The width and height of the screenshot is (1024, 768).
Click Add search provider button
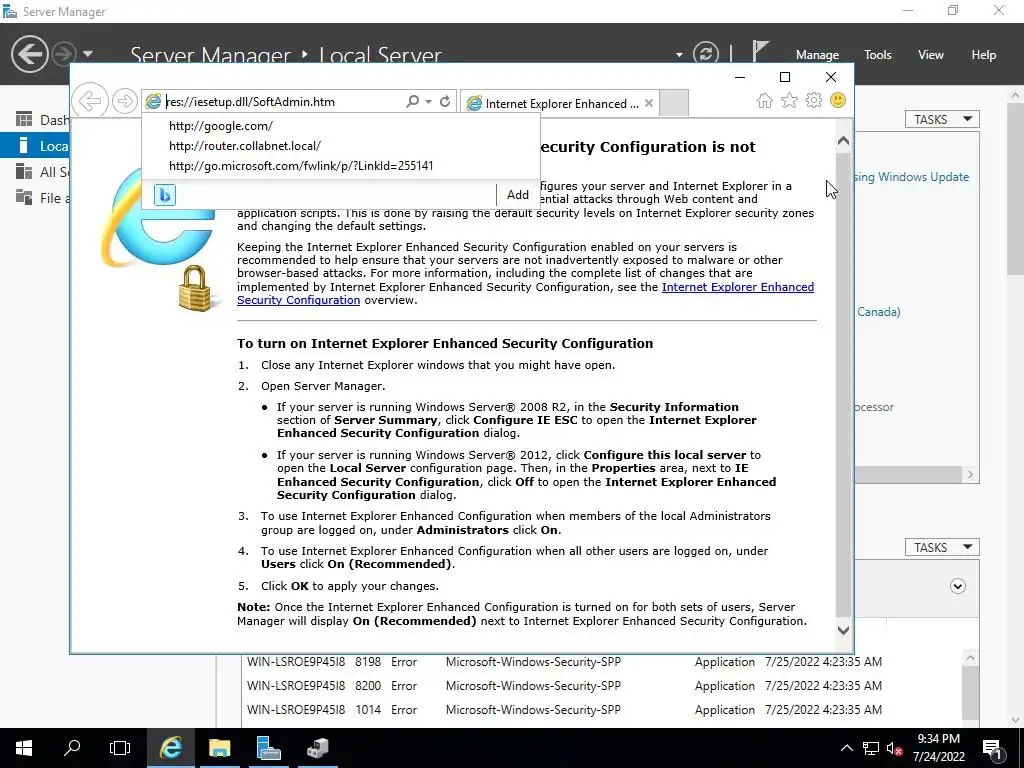pyautogui.click(x=517, y=195)
